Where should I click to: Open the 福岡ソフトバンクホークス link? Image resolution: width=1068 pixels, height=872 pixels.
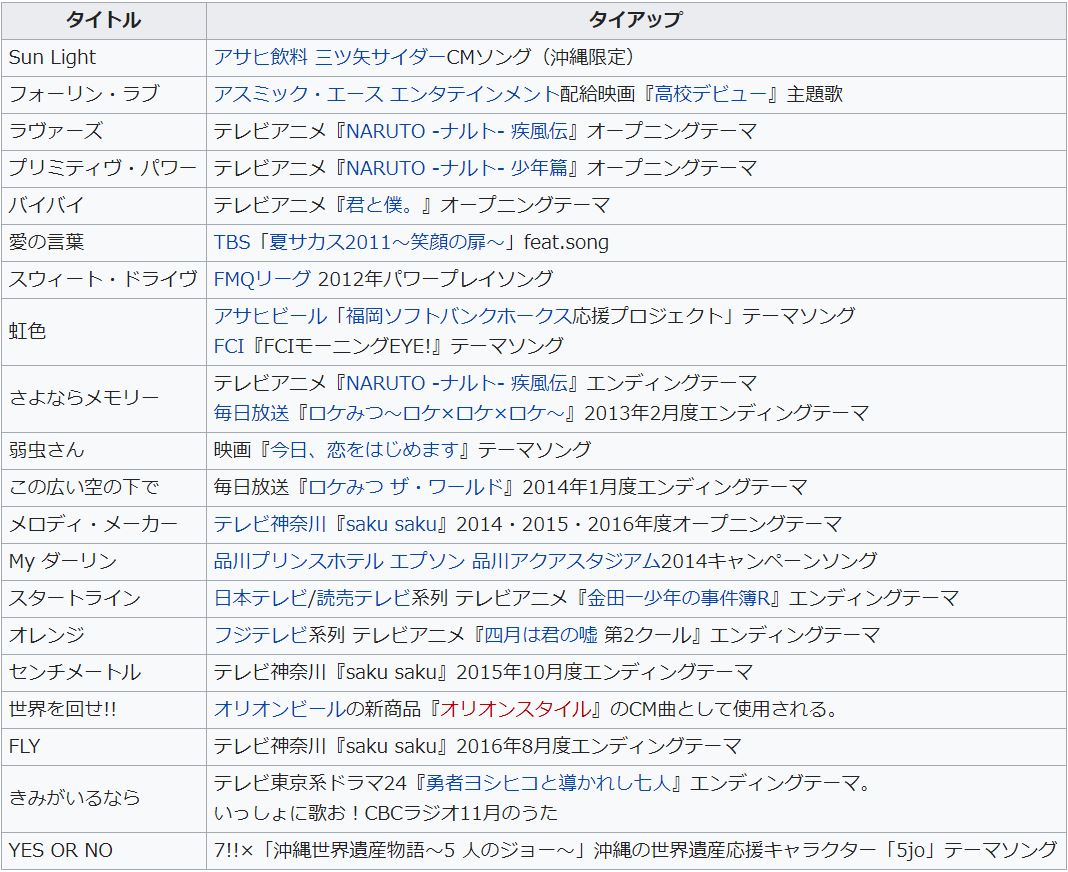(x=458, y=316)
